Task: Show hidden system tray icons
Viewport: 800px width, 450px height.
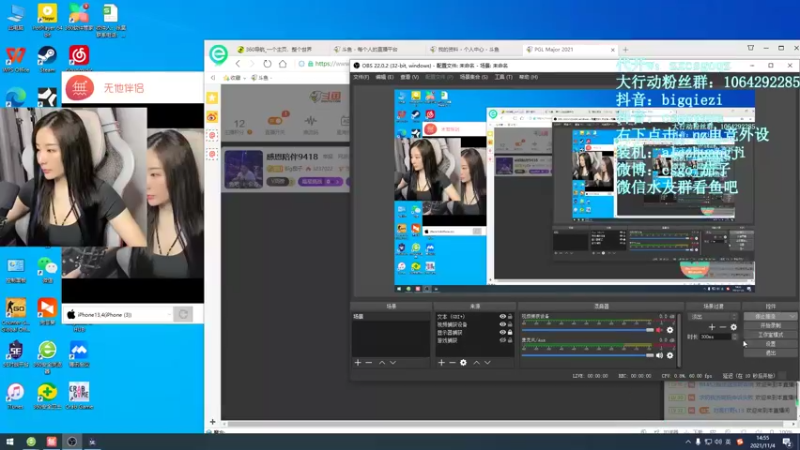Action: pyautogui.click(x=688, y=442)
